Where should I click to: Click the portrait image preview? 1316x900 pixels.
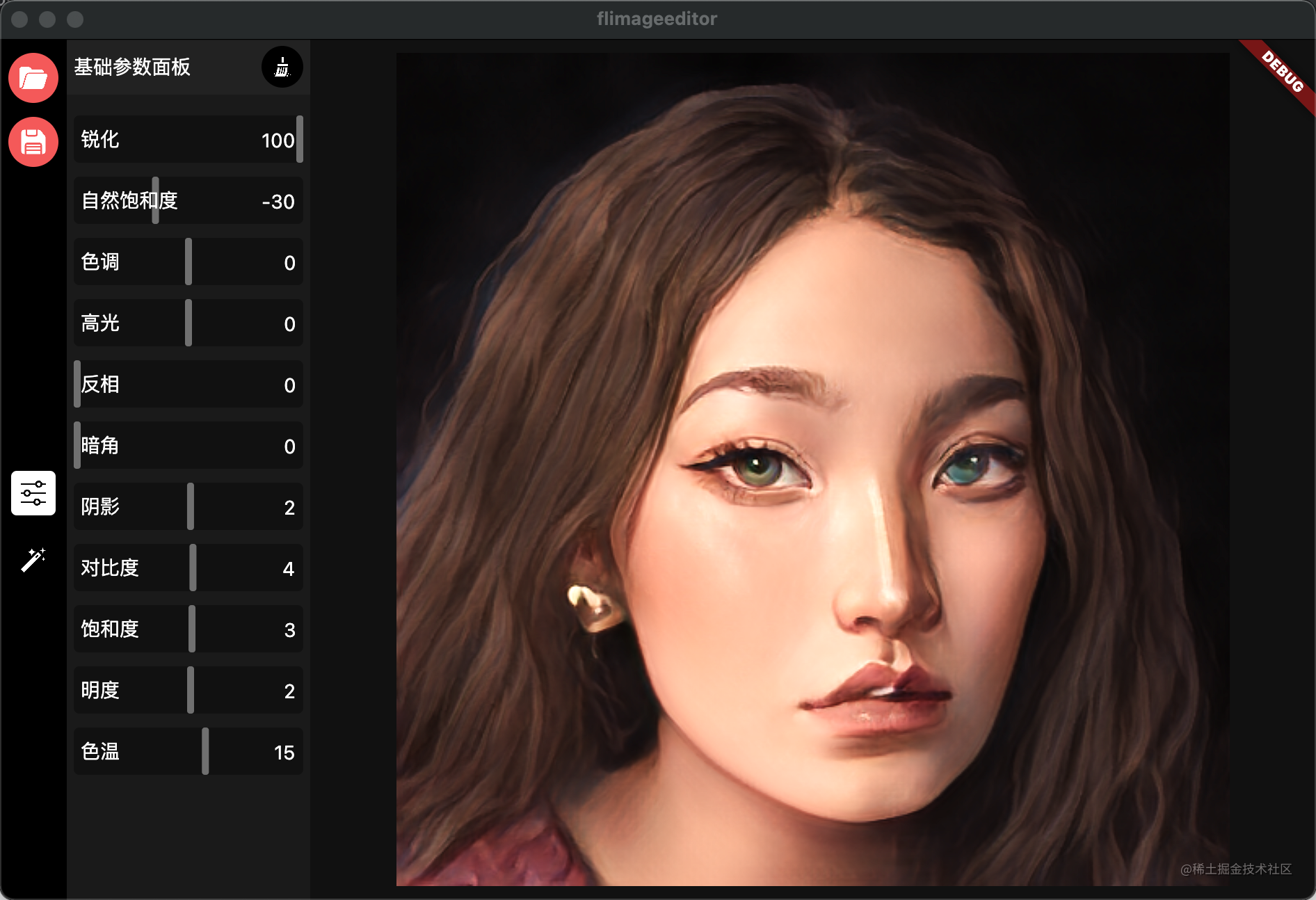pyautogui.click(x=812, y=469)
